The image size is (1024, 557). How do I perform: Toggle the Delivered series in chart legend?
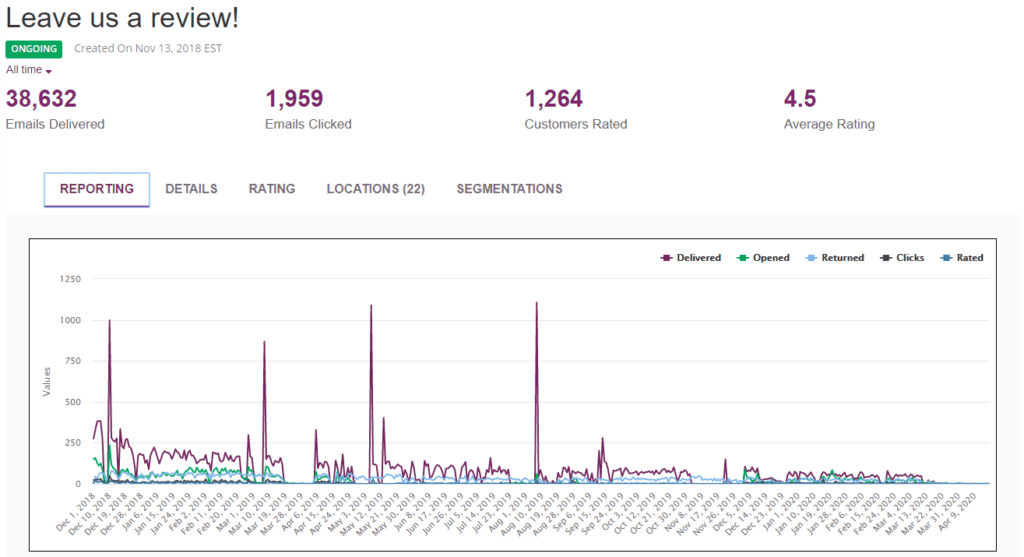pyautogui.click(x=691, y=258)
